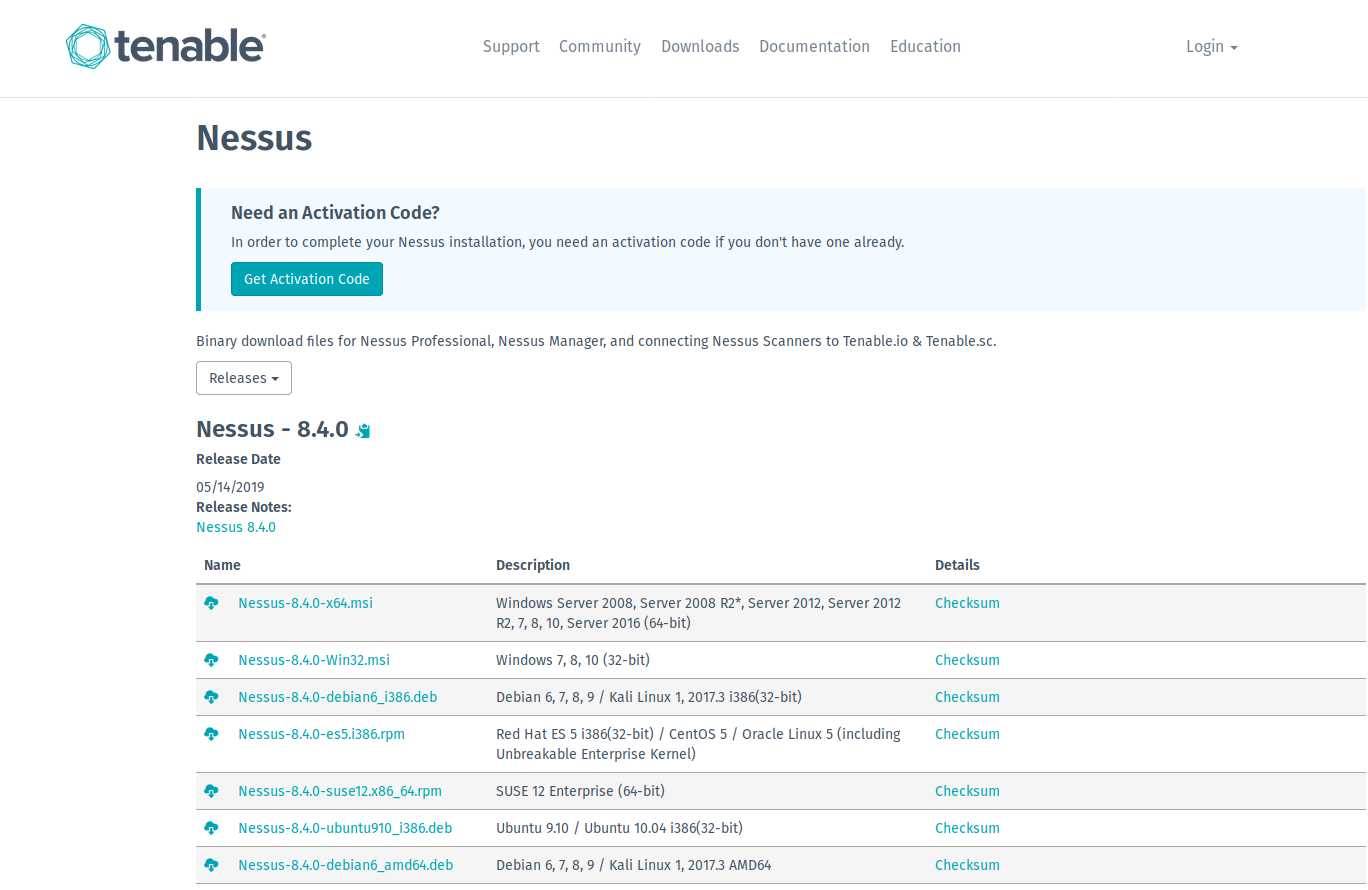
Task: Download Nessus-8.4.0-Win32.msi file link
Action: [314, 660]
